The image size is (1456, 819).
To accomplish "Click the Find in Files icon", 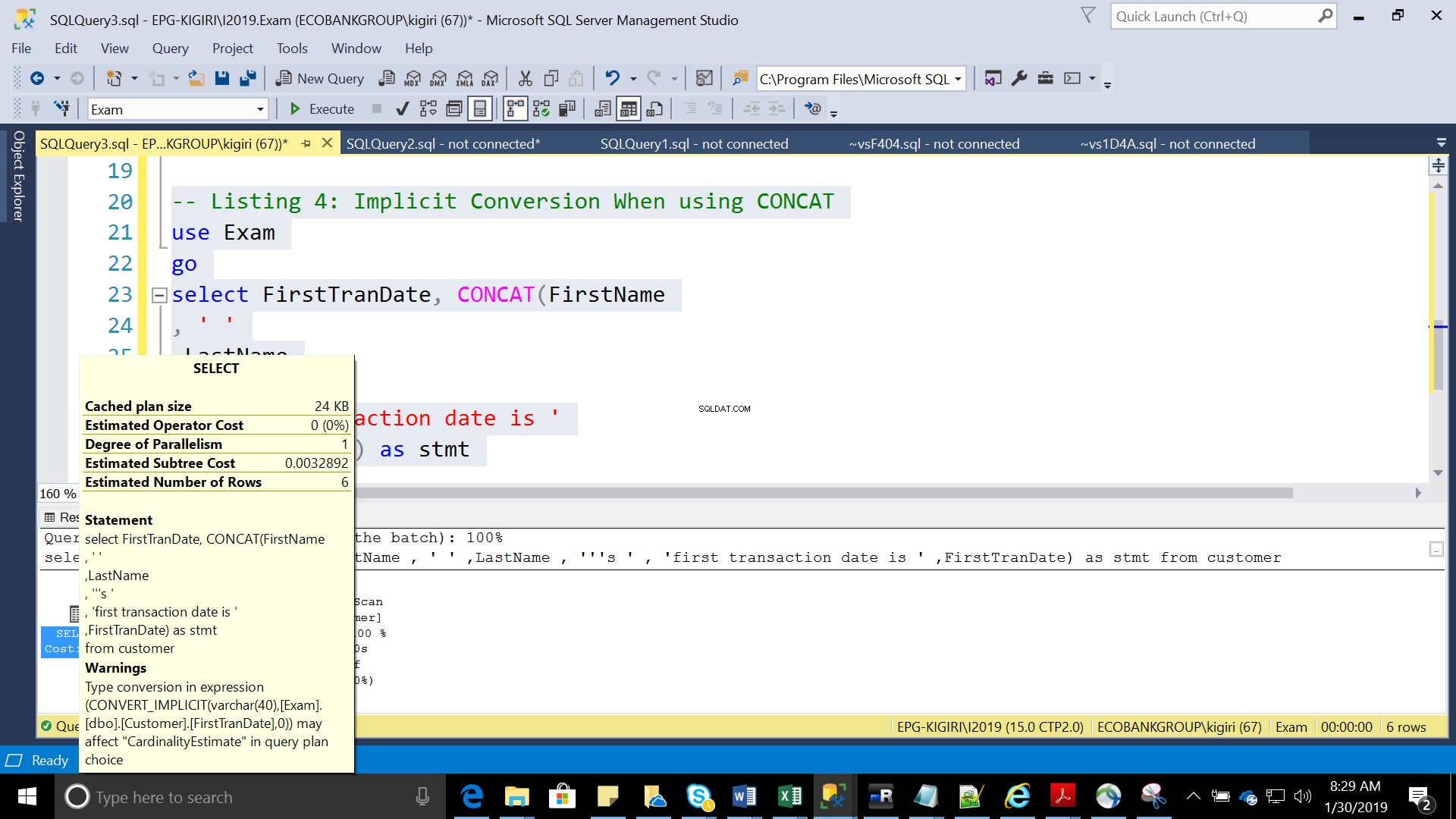I will click(x=740, y=78).
